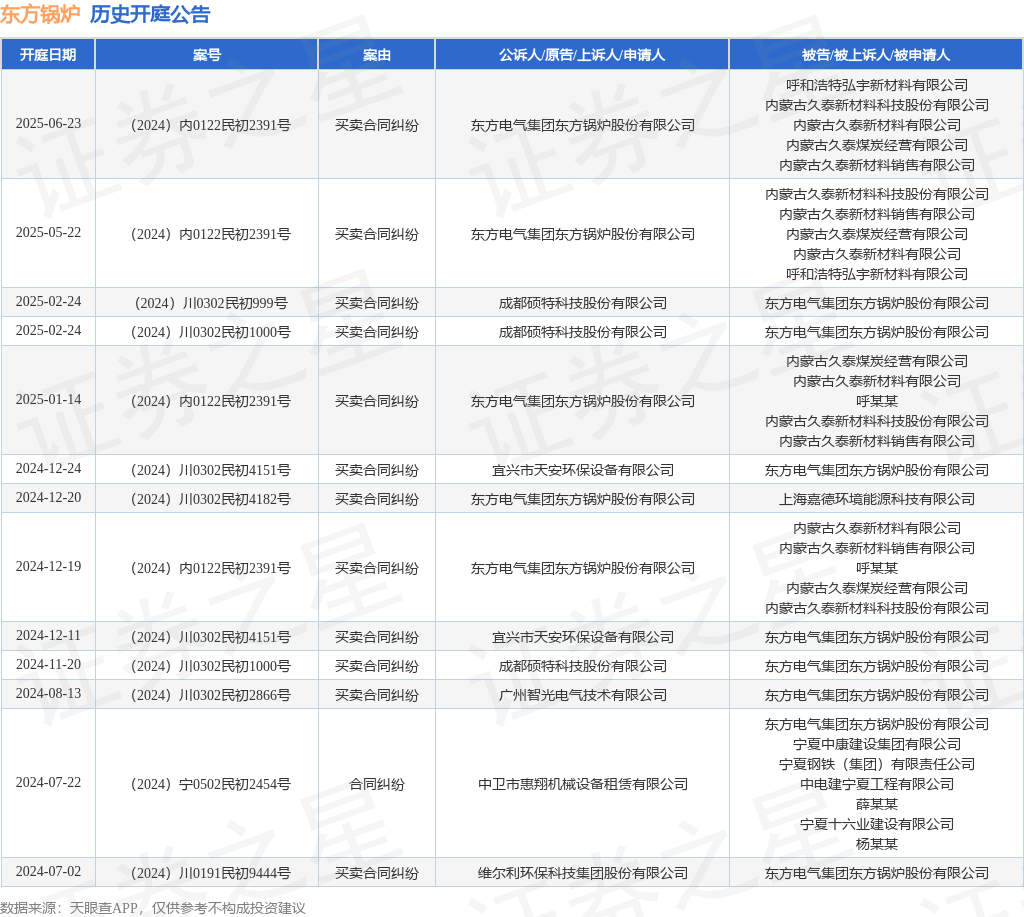1024x917 pixels.
Task: Select defendant 东方电气集团东方锅炉股份有限公司 in 2024-07-02 row
Action: tap(876, 873)
